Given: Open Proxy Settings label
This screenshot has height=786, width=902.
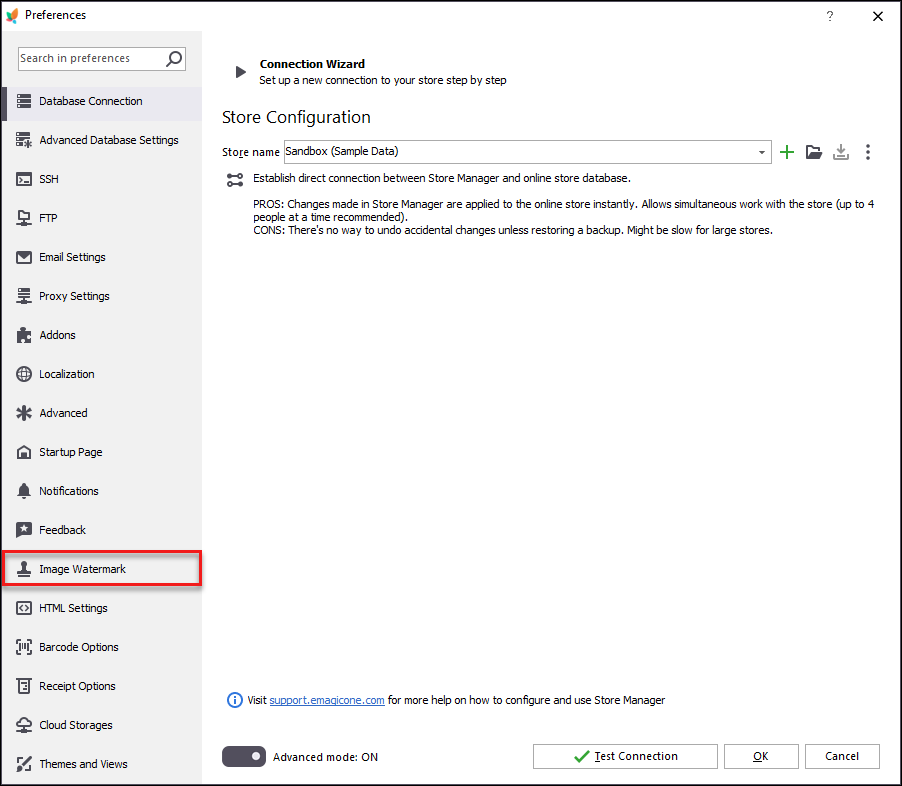Looking at the screenshot, I should (74, 296).
